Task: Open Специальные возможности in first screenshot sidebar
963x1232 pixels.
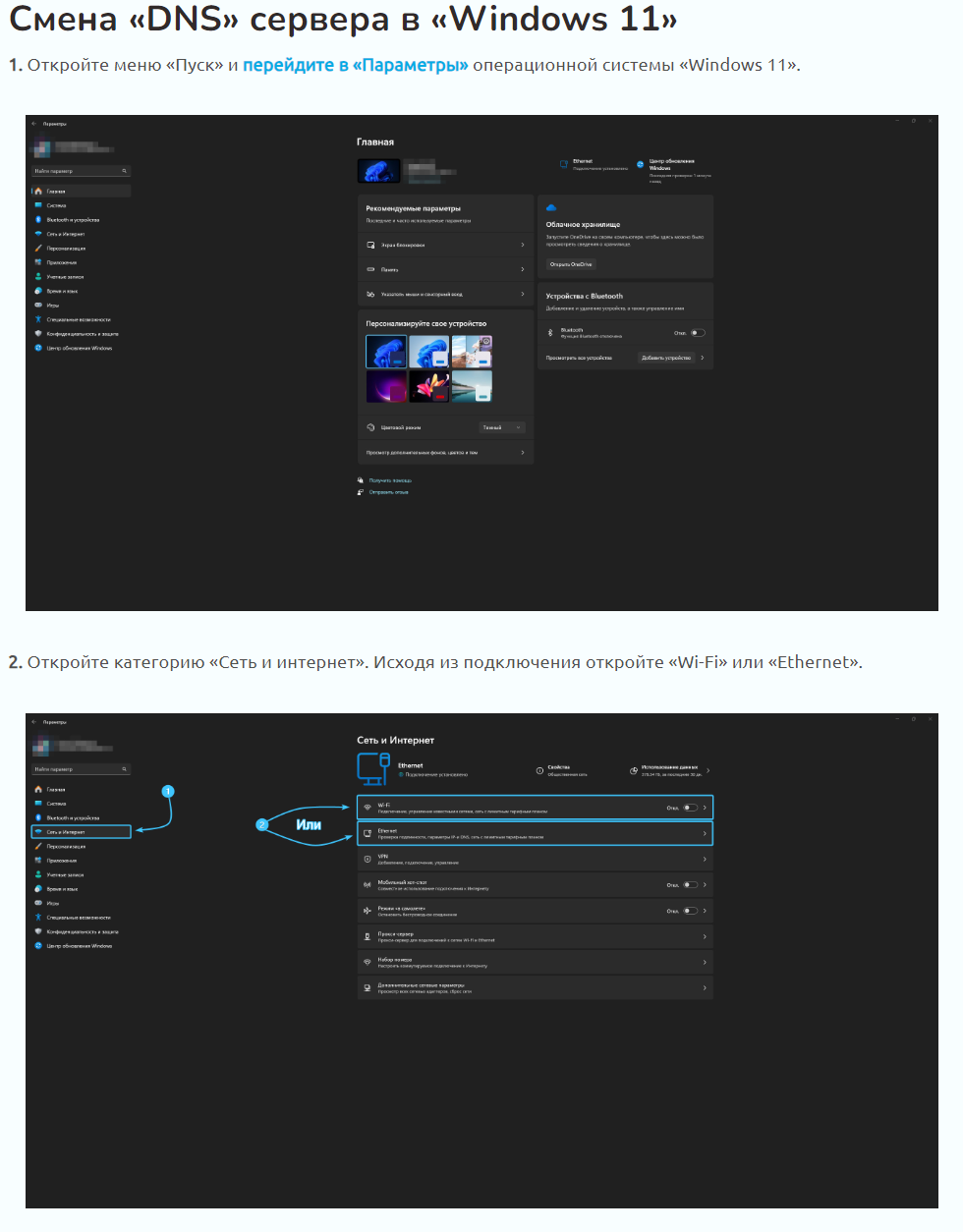Action: click(x=79, y=319)
